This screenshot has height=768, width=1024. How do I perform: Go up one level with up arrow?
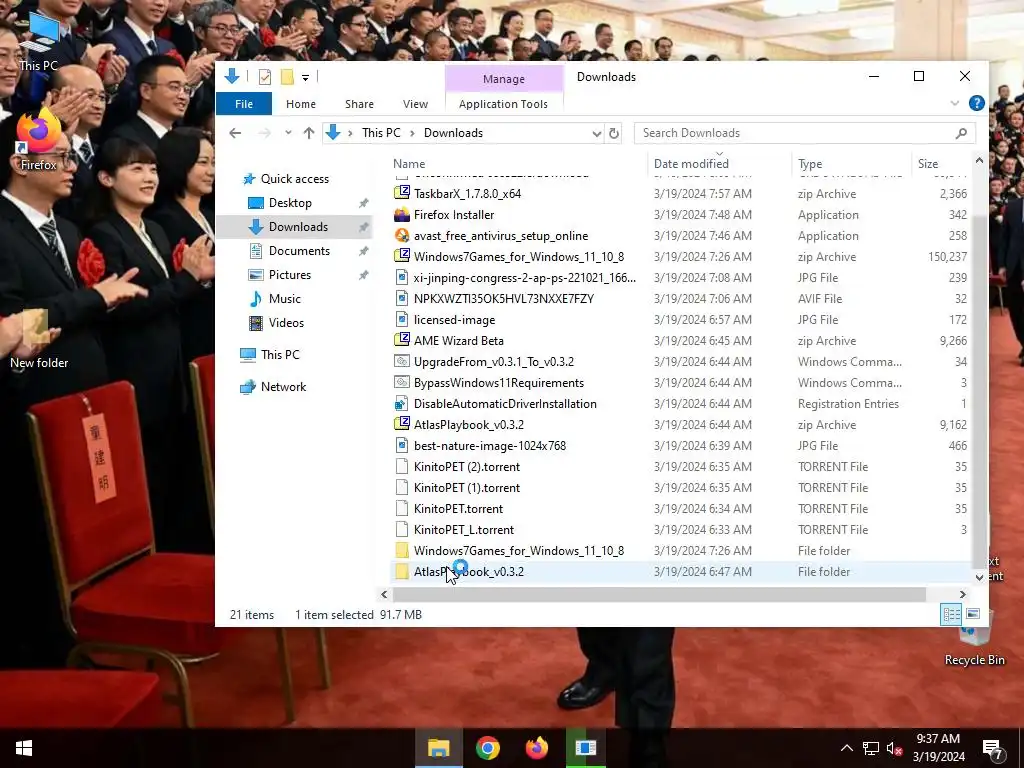pyautogui.click(x=309, y=133)
